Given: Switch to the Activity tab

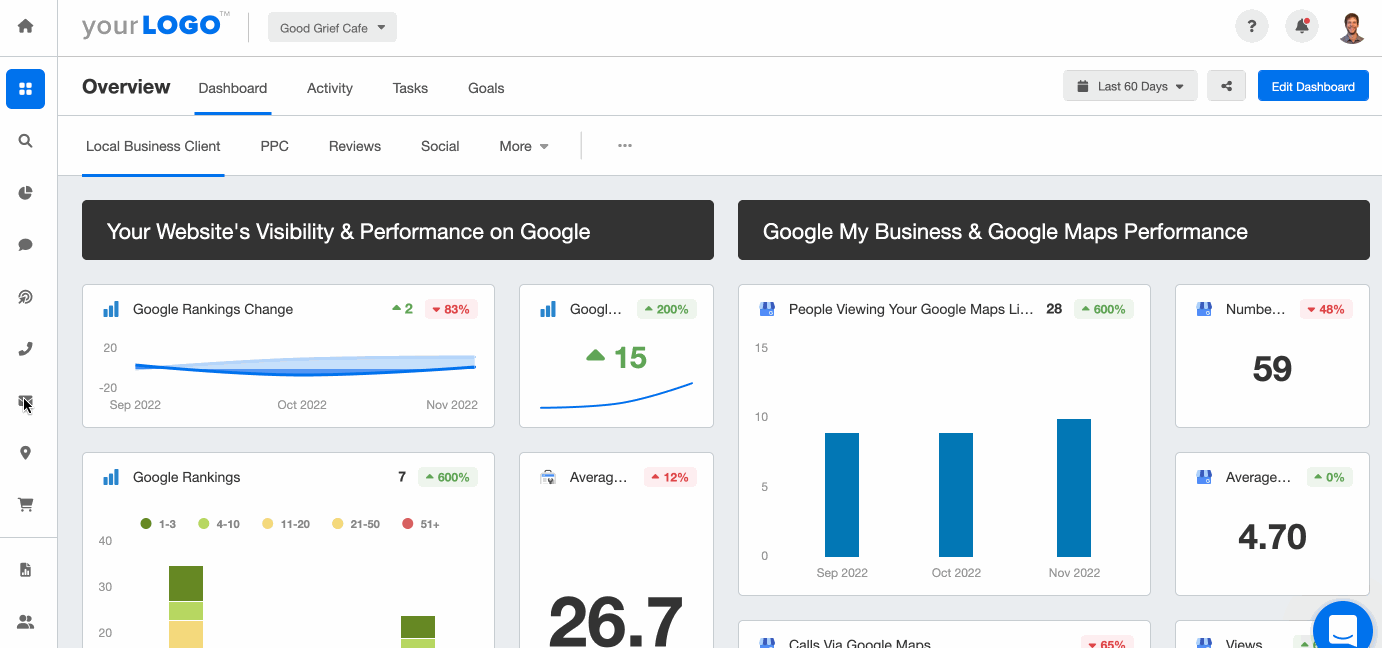Looking at the screenshot, I should click(x=330, y=88).
